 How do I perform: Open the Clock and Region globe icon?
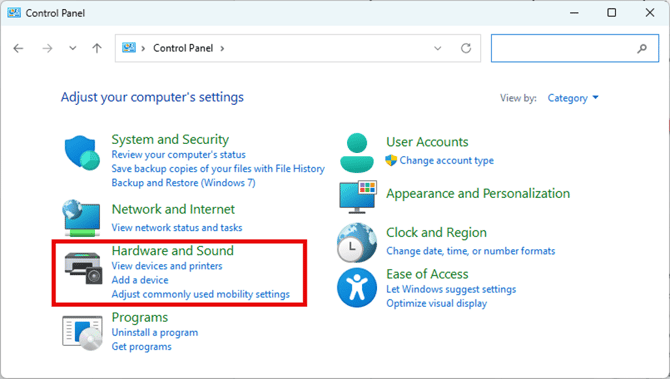(x=357, y=243)
